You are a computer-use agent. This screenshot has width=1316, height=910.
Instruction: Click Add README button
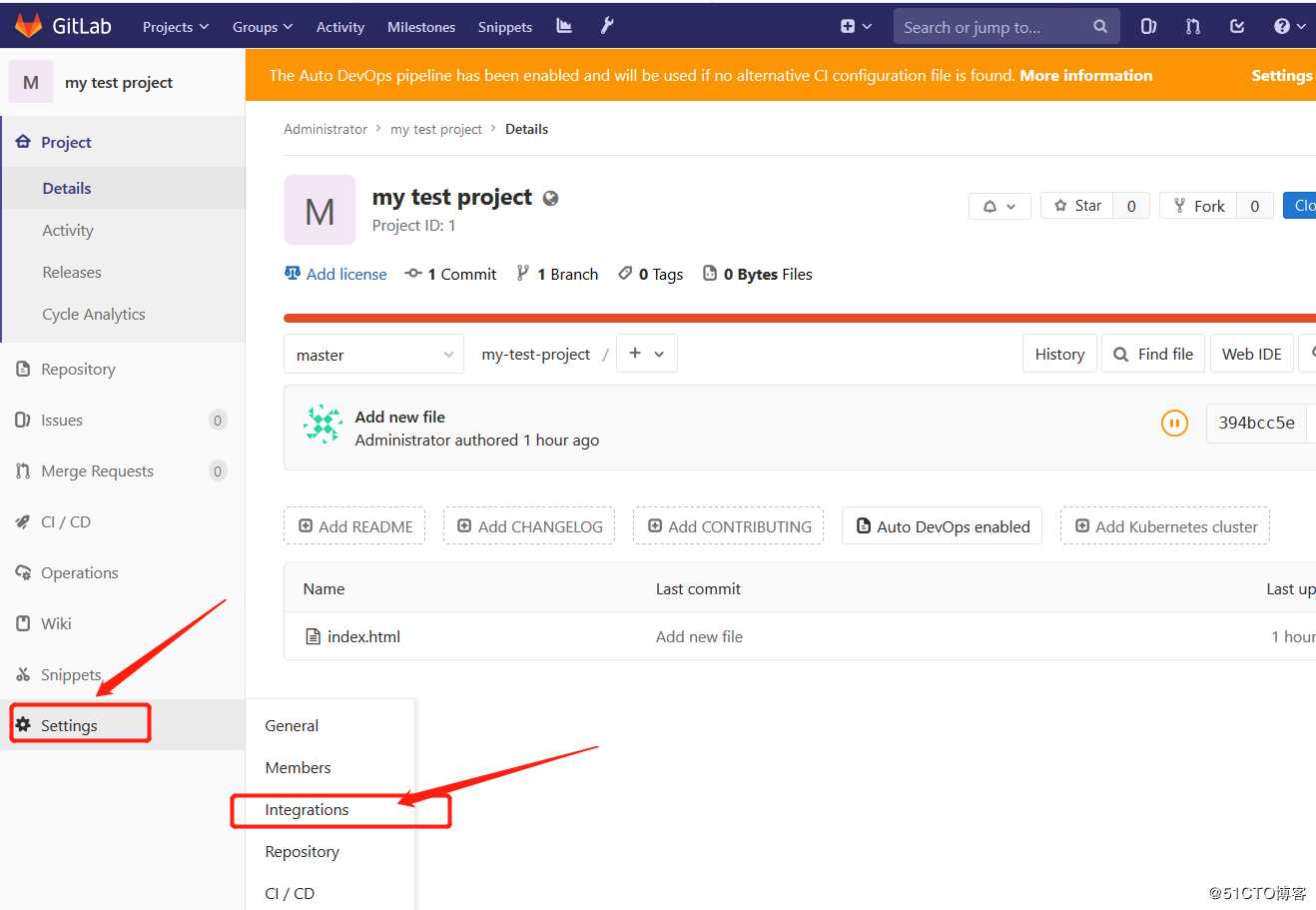[354, 525]
